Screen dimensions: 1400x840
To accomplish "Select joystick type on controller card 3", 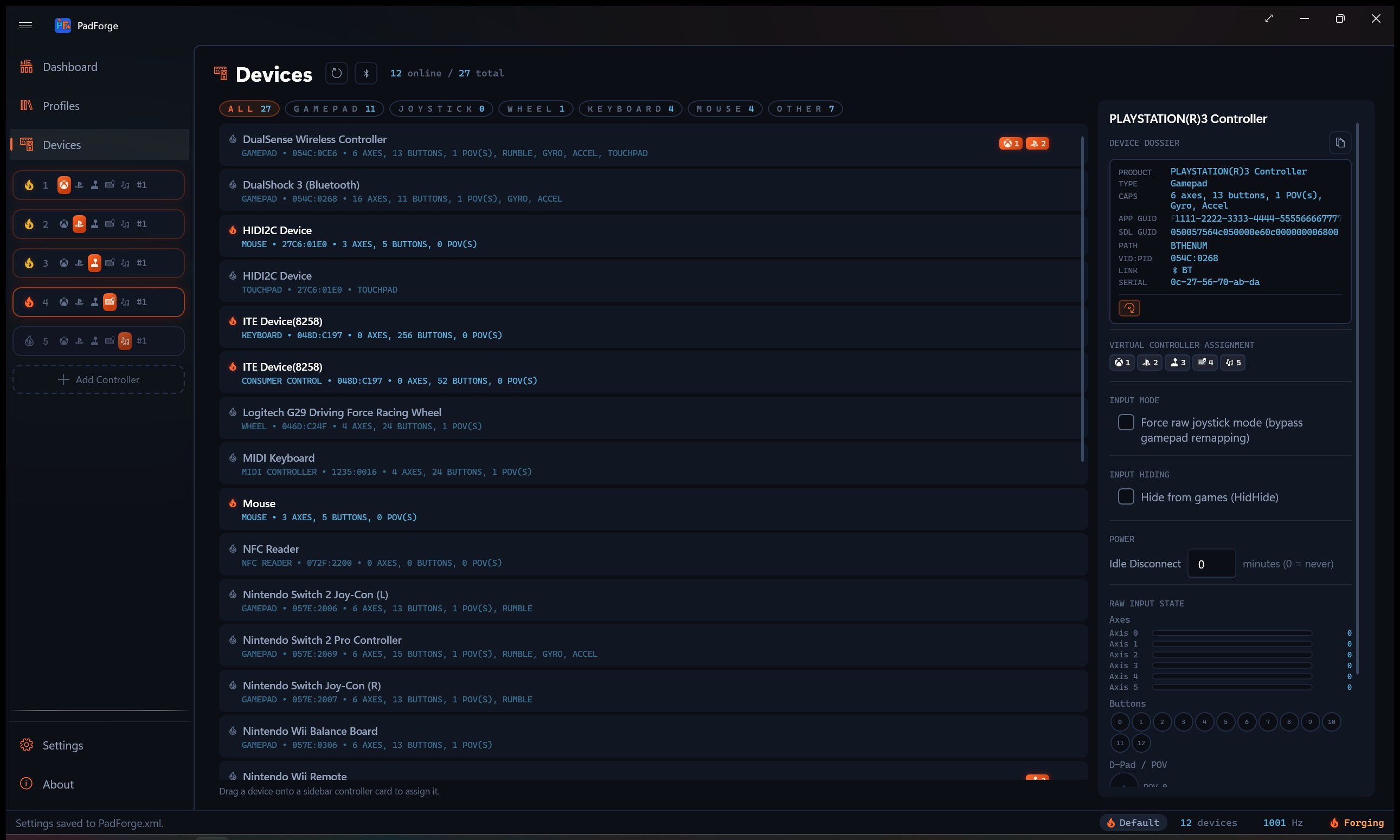I will pyautogui.click(x=94, y=263).
